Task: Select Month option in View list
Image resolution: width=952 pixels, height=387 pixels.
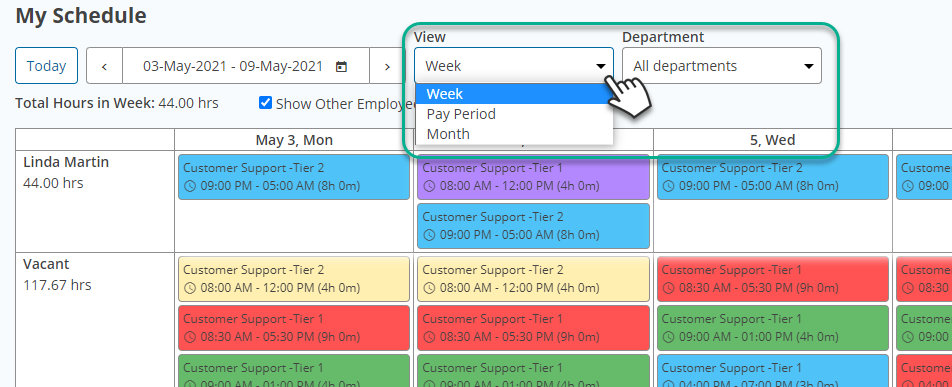Action: (514, 134)
